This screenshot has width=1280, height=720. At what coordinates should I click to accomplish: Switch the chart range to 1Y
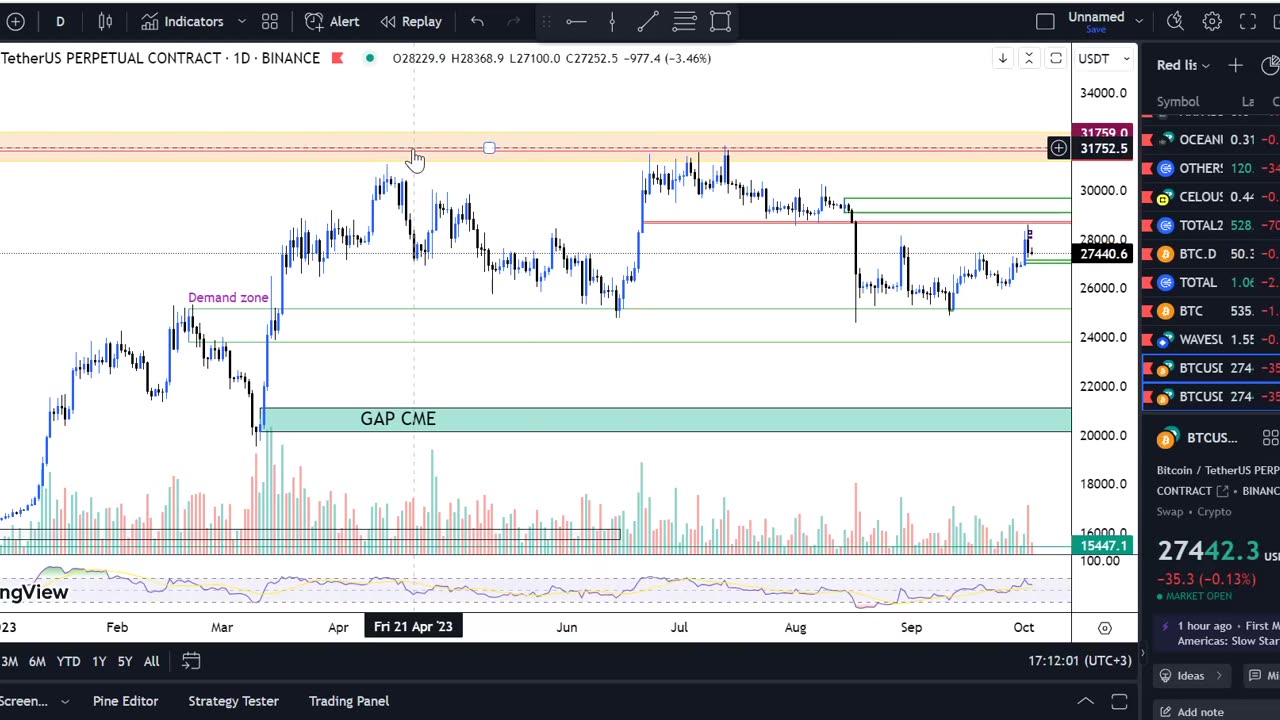coord(99,661)
